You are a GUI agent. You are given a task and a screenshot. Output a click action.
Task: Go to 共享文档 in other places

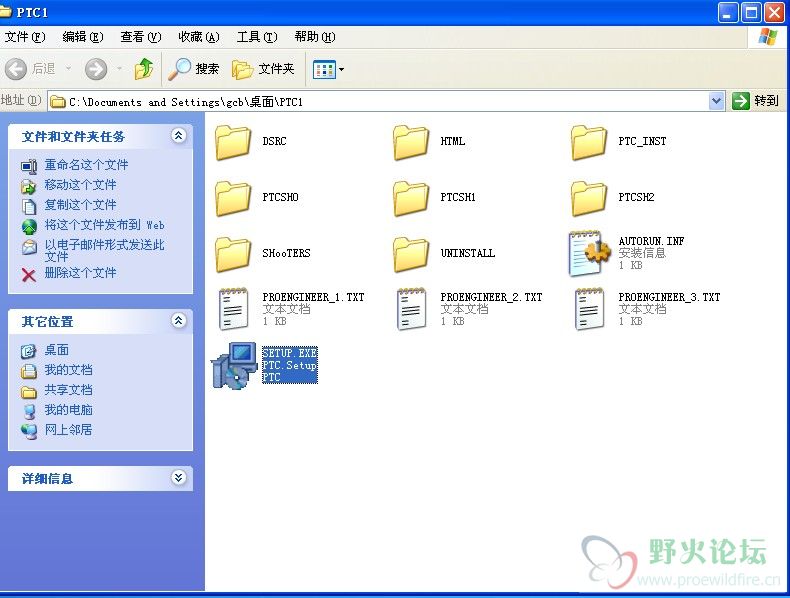(68, 390)
